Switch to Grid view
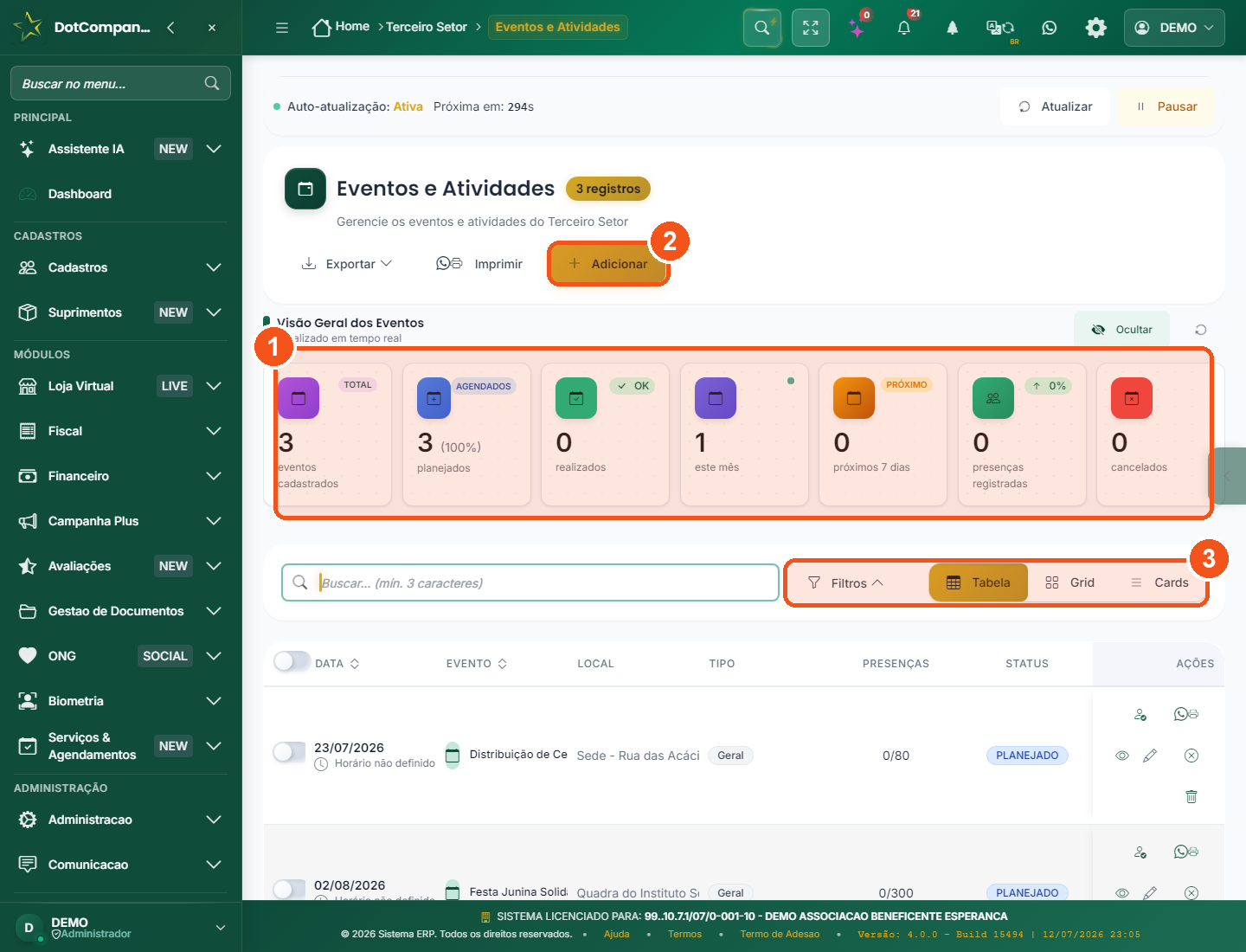The height and width of the screenshot is (952, 1246). tap(1070, 582)
